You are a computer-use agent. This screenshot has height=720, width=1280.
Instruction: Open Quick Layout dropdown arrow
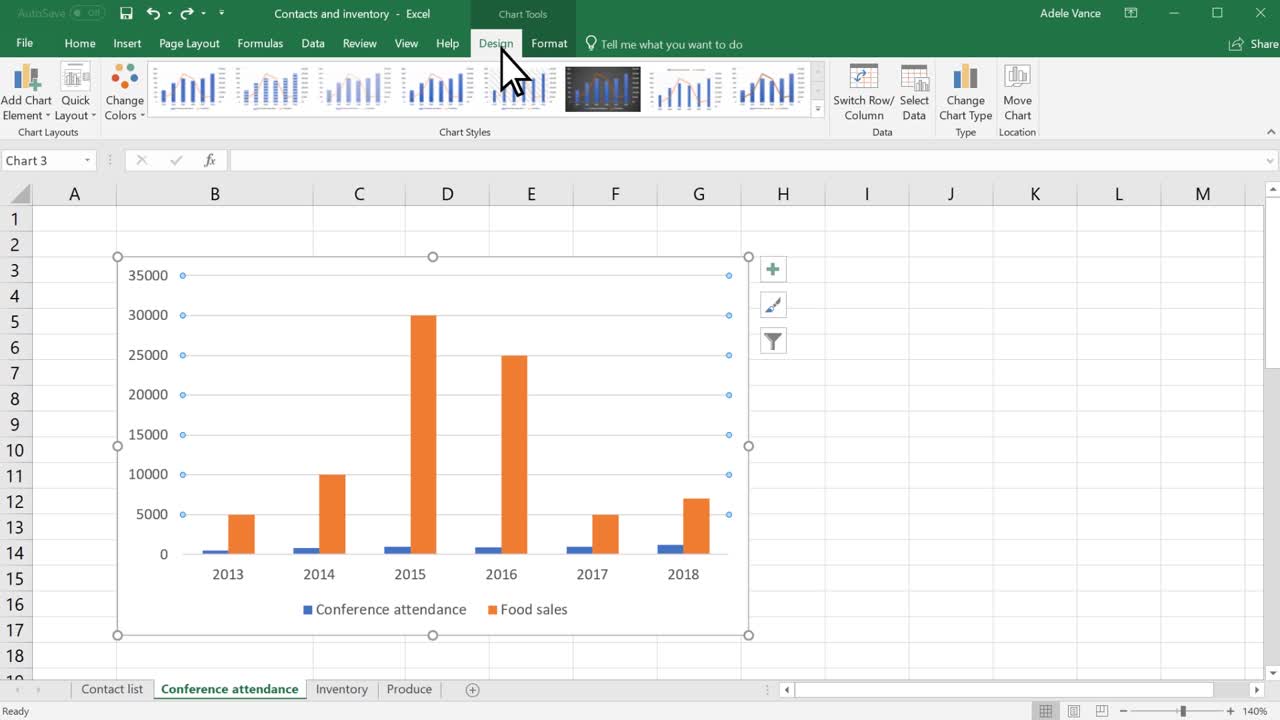coord(94,116)
